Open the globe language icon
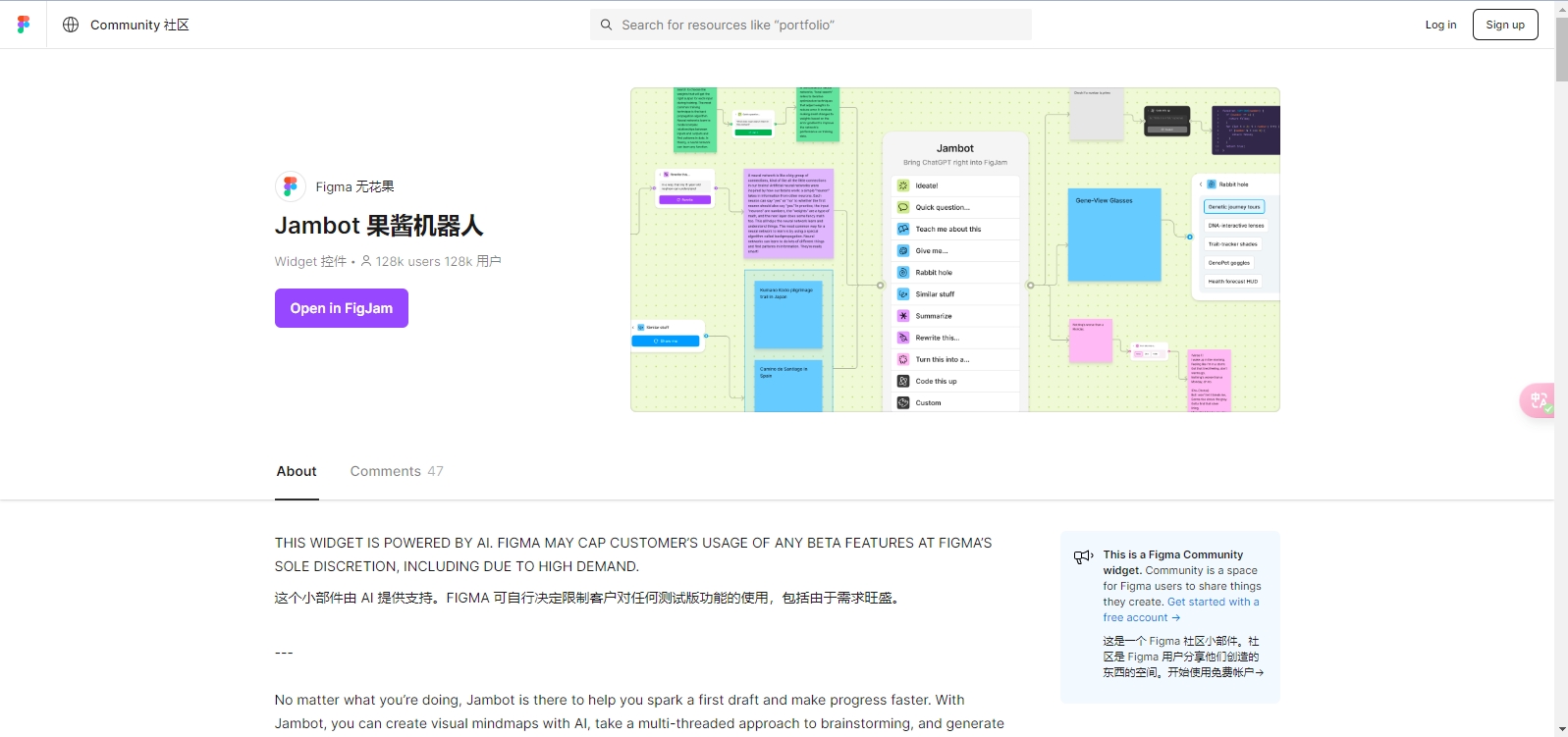Image resolution: width=1568 pixels, height=737 pixels. tap(71, 25)
